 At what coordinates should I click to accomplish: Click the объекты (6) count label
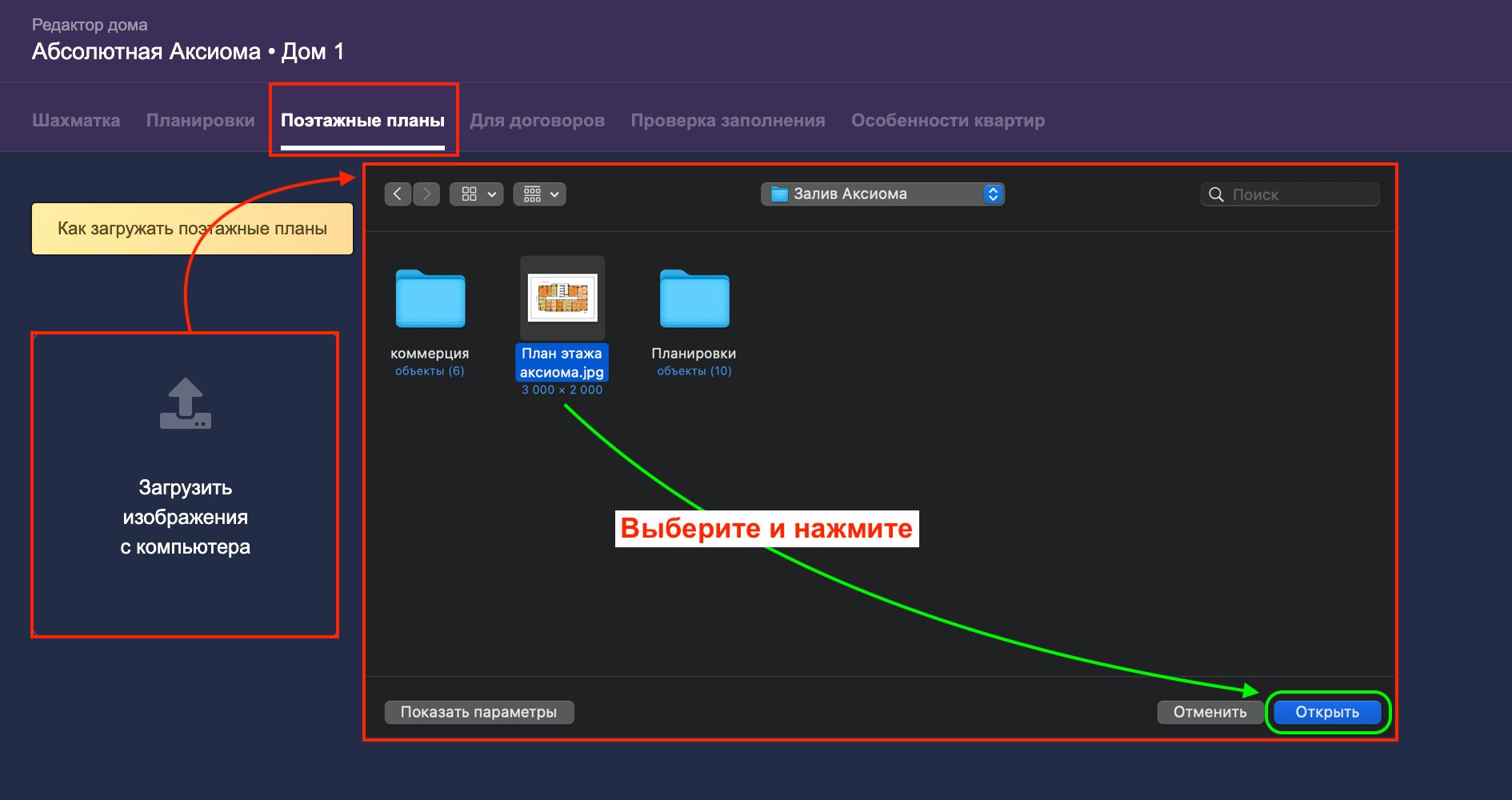tap(430, 370)
